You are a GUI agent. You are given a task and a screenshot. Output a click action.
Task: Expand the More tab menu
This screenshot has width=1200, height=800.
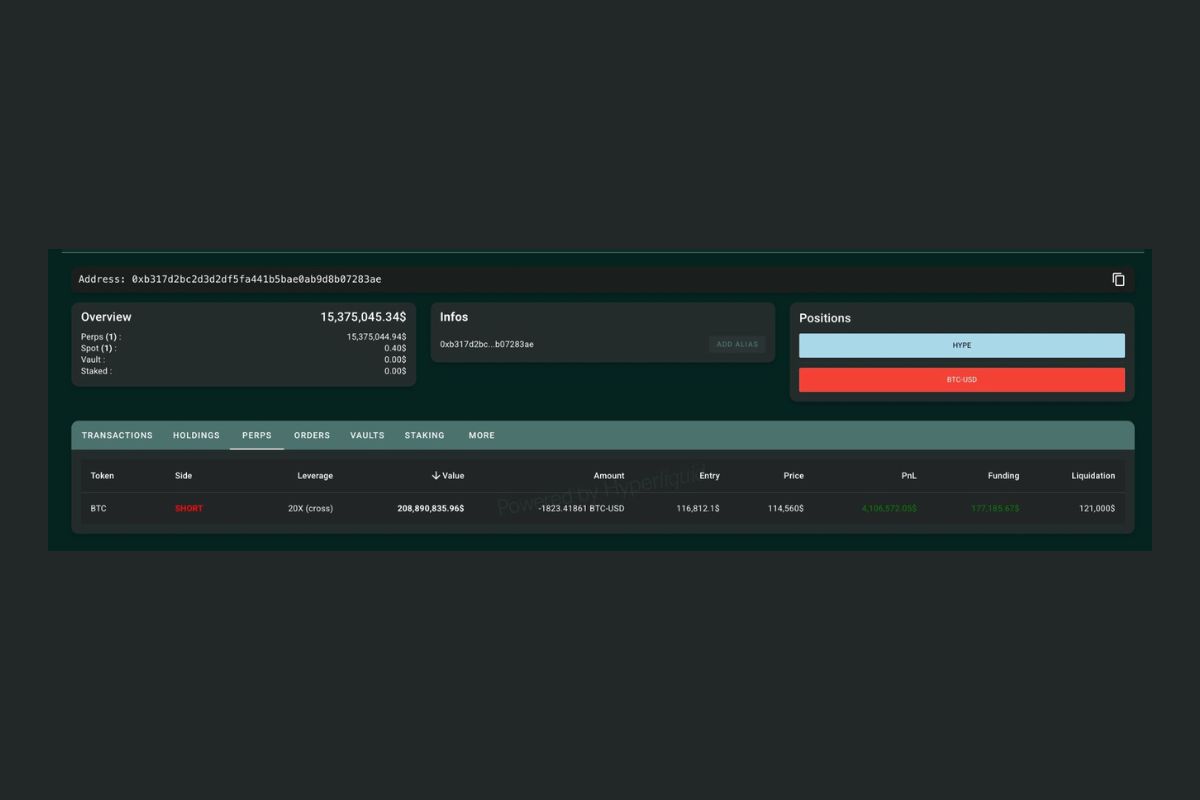coord(481,436)
